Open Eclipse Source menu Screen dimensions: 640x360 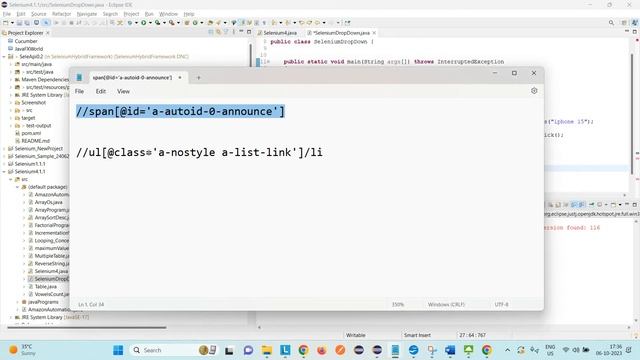(38, 14)
